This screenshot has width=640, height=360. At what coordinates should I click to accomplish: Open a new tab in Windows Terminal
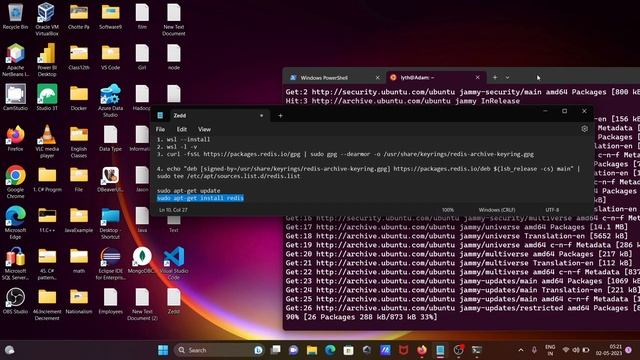point(495,77)
